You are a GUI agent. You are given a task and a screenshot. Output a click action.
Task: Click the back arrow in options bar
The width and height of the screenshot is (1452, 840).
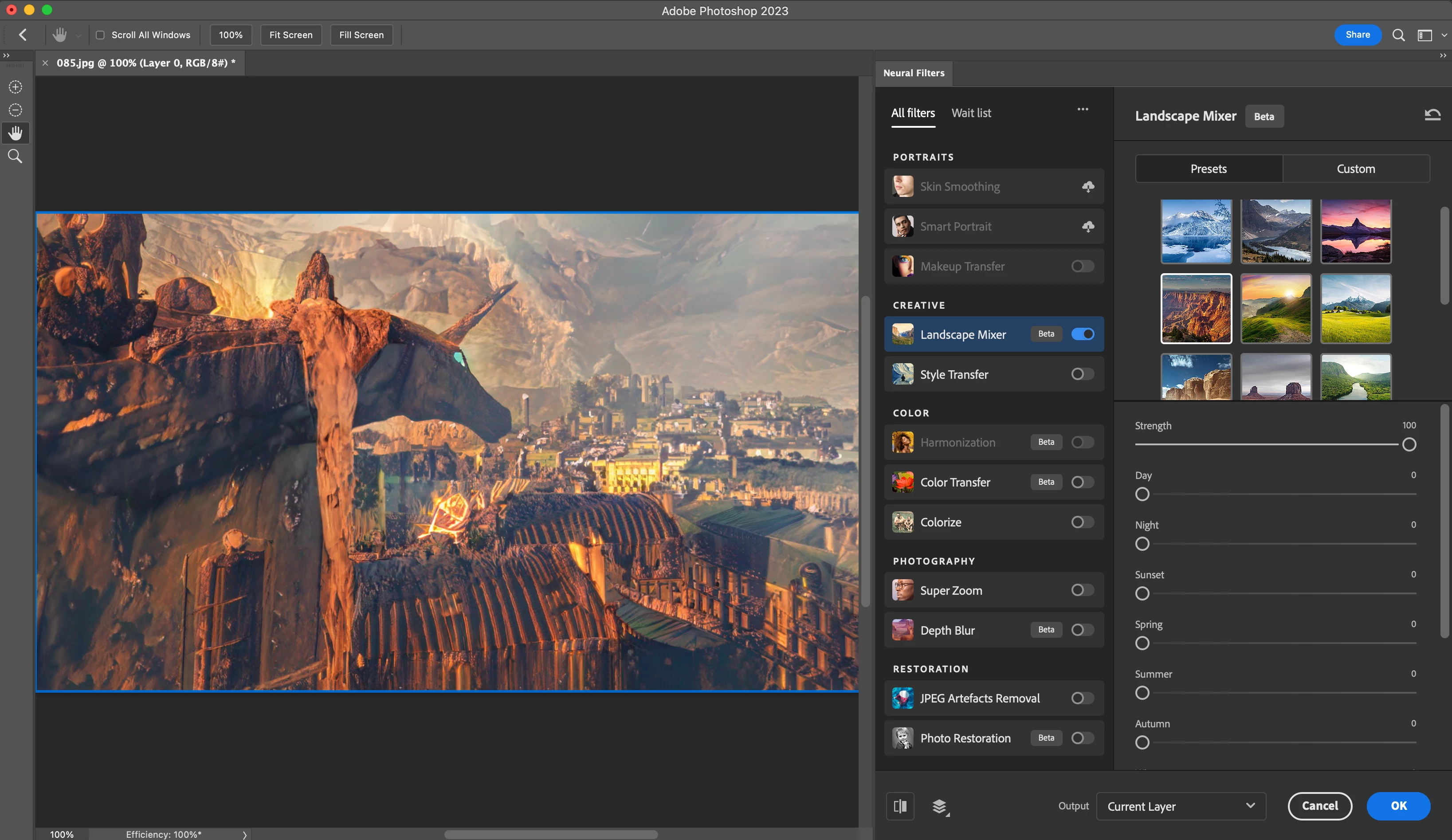pos(23,35)
